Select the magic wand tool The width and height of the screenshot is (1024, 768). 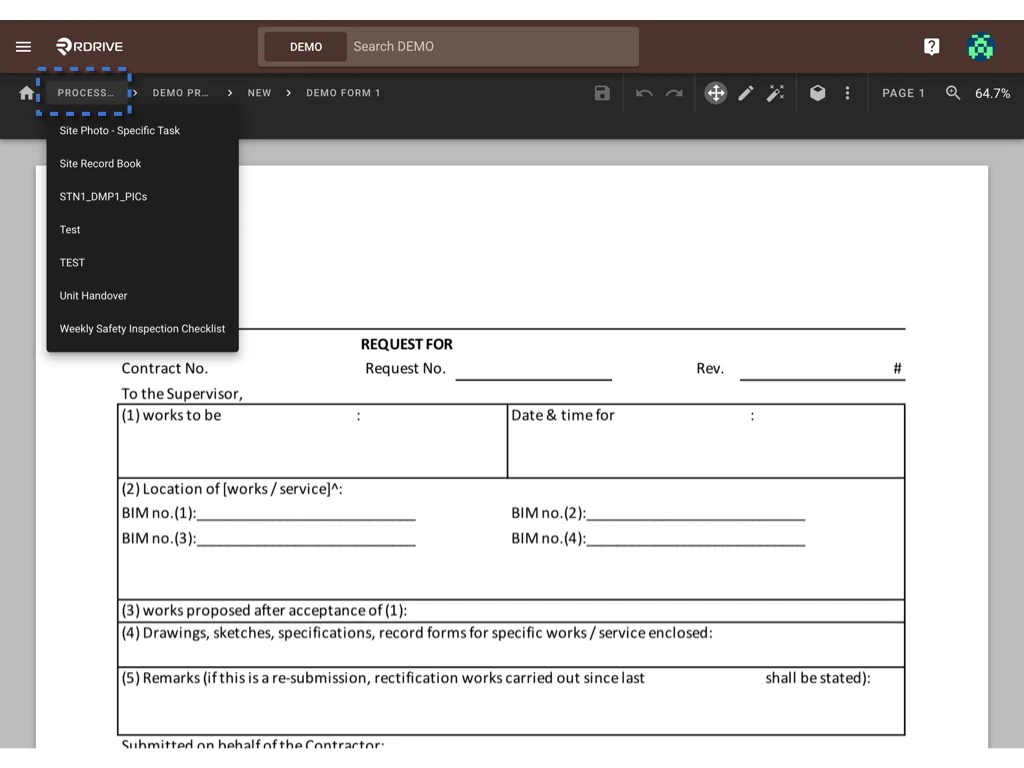point(776,92)
